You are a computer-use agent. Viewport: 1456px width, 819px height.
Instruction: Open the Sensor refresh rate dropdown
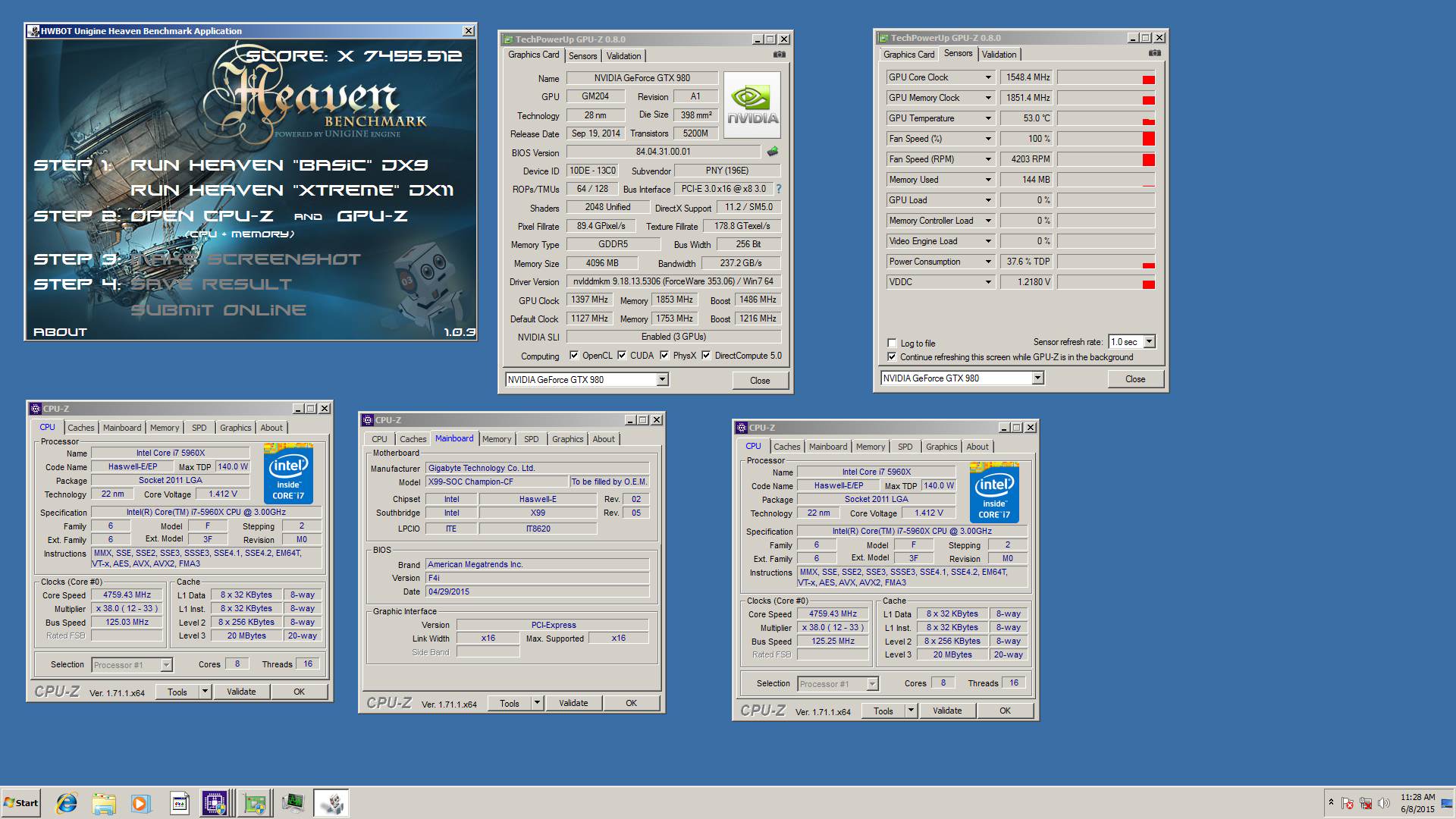[1149, 341]
